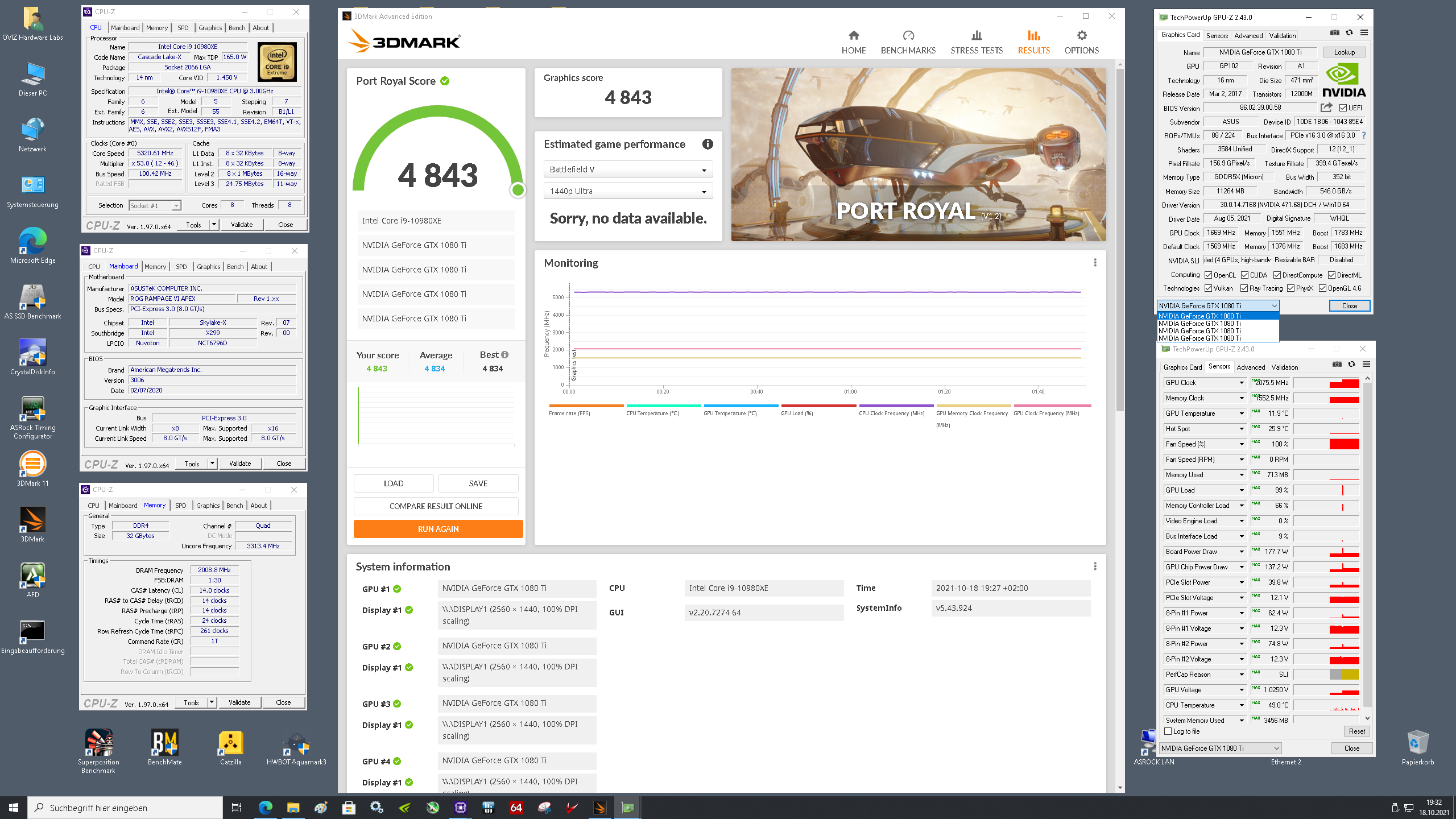This screenshot has height=819, width=1456.
Task: Toggle Ray Tracing checkbox in GPU-Z
Action: point(1244,288)
